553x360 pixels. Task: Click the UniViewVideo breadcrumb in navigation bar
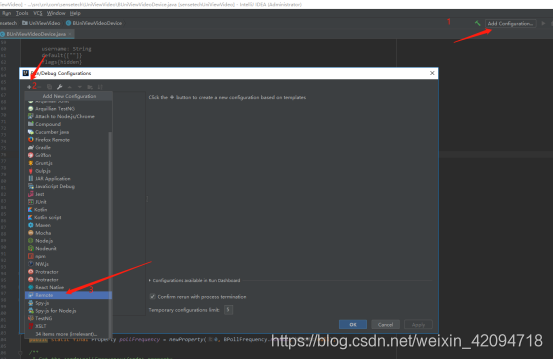click(x=41, y=23)
